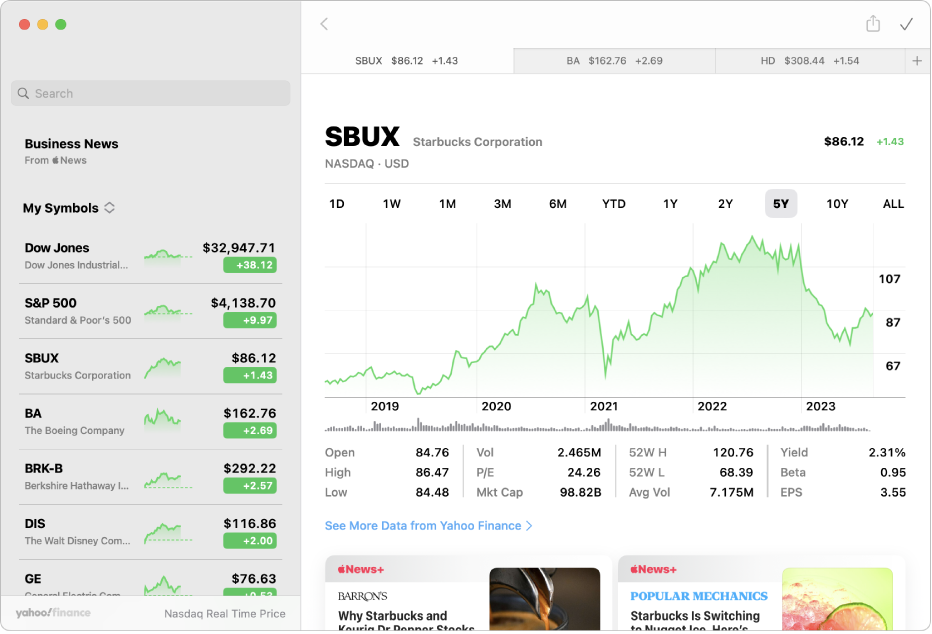
Task: Select the 1W chart range
Action: tap(392, 204)
